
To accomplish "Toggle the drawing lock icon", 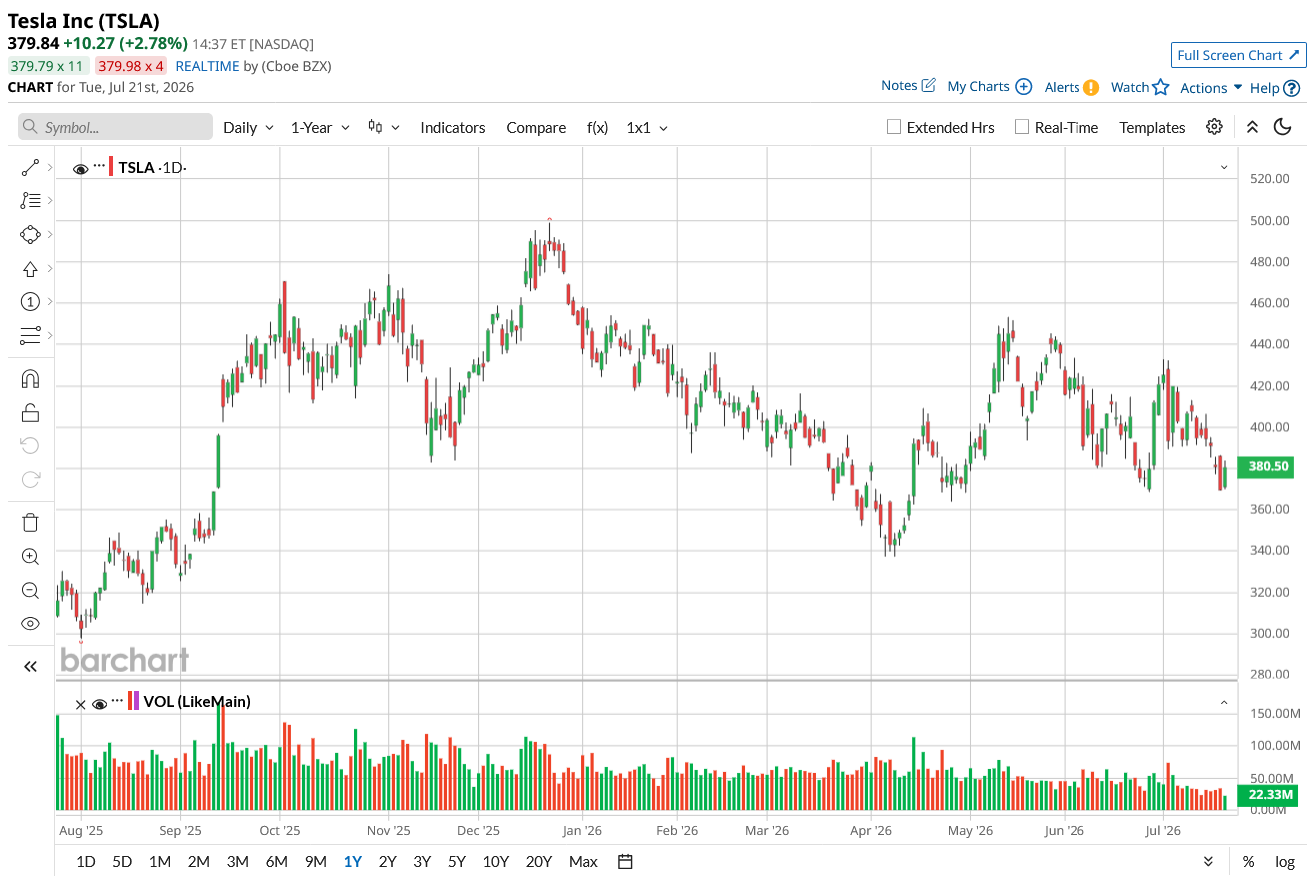I will click(30, 412).
